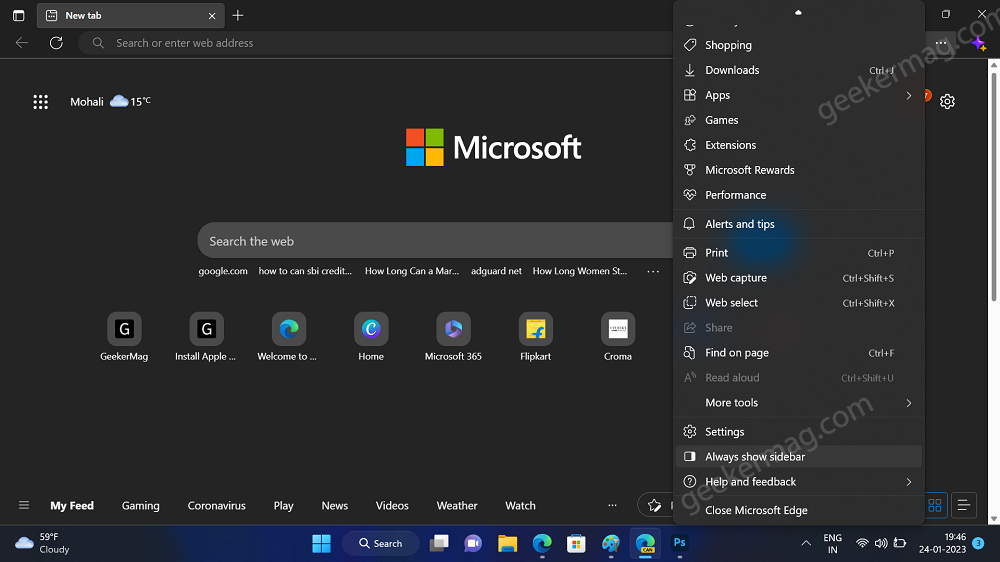Viewport: 1000px width, 562px height.
Task: Switch feed to grid layout view
Action: coord(935,505)
